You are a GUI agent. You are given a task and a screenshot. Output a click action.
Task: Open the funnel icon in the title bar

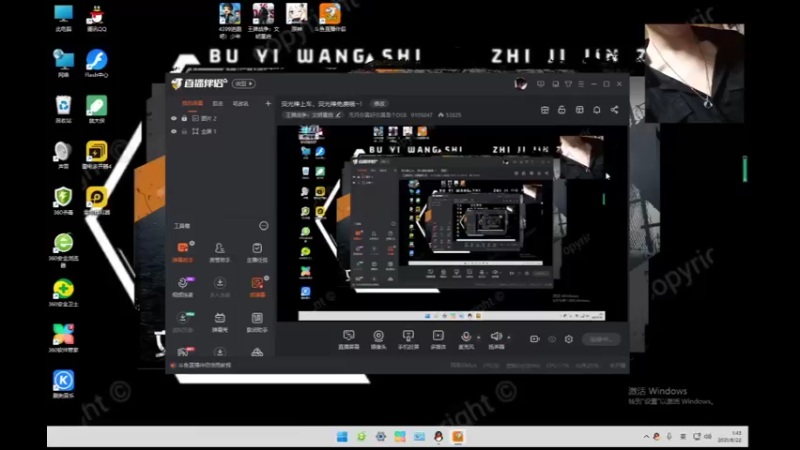coord(568,84)
